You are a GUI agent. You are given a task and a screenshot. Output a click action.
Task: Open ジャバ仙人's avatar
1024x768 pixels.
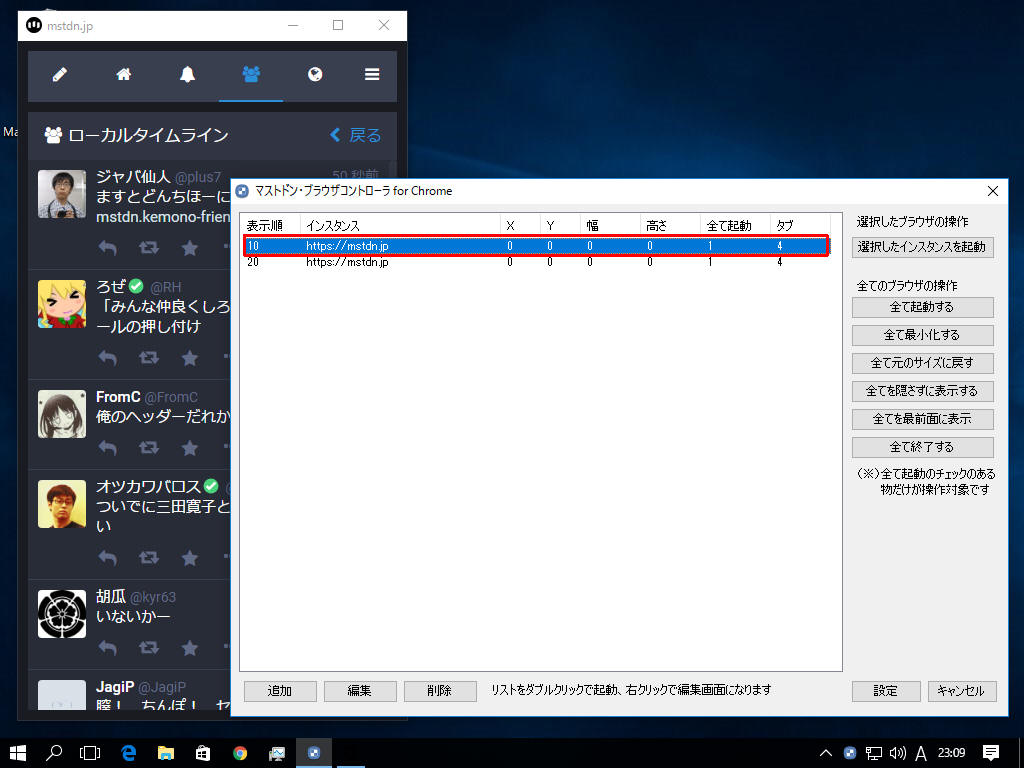pos(62,194)
